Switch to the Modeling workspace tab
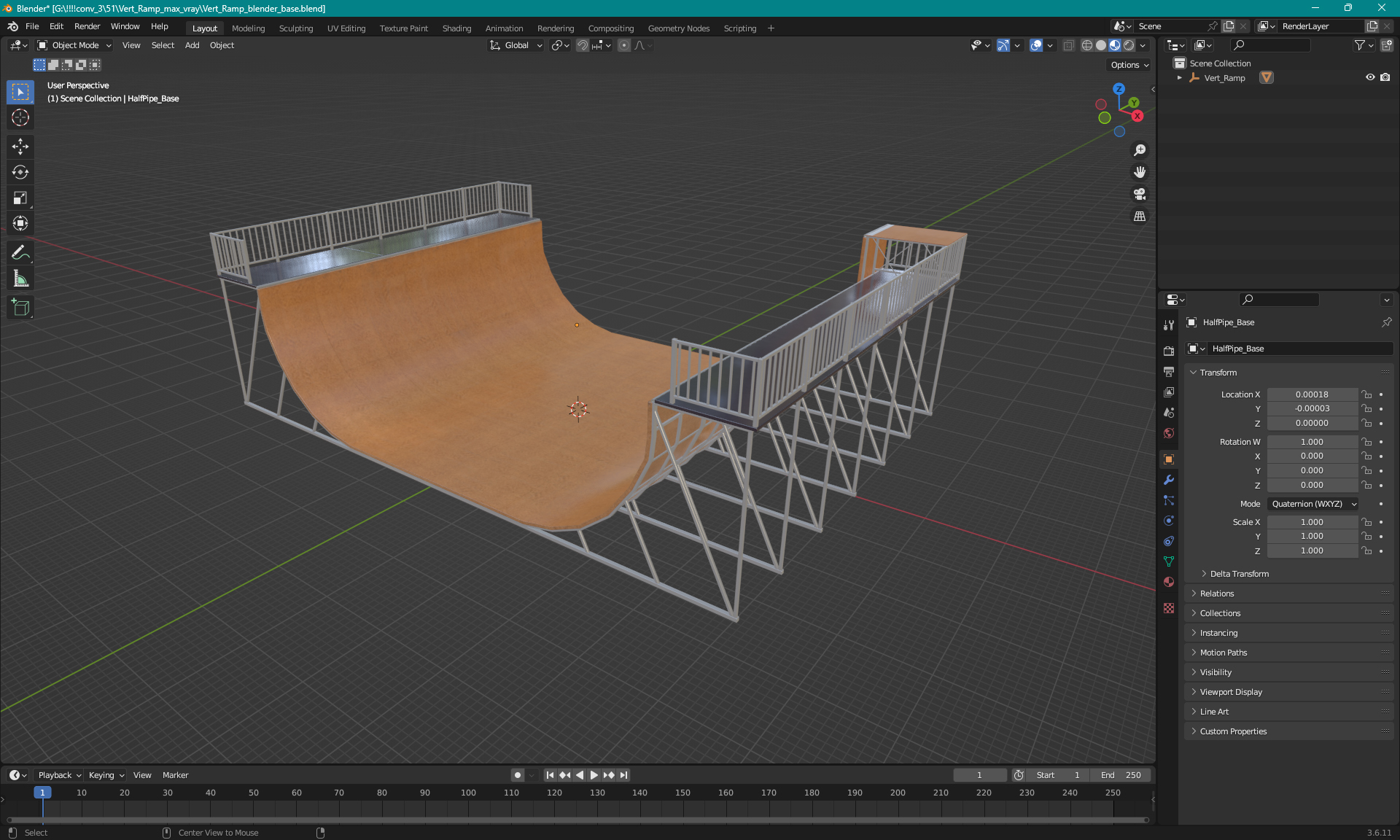This screenshot has height=840, width=1400. coord(248,28)
